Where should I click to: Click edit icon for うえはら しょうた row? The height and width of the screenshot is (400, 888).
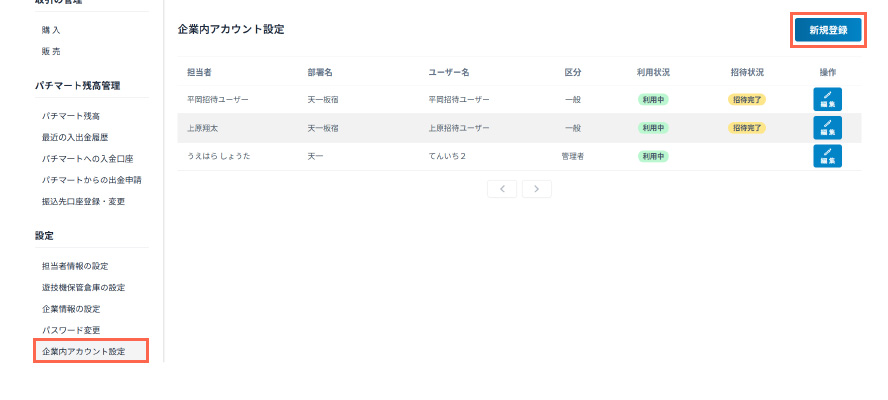827,156
